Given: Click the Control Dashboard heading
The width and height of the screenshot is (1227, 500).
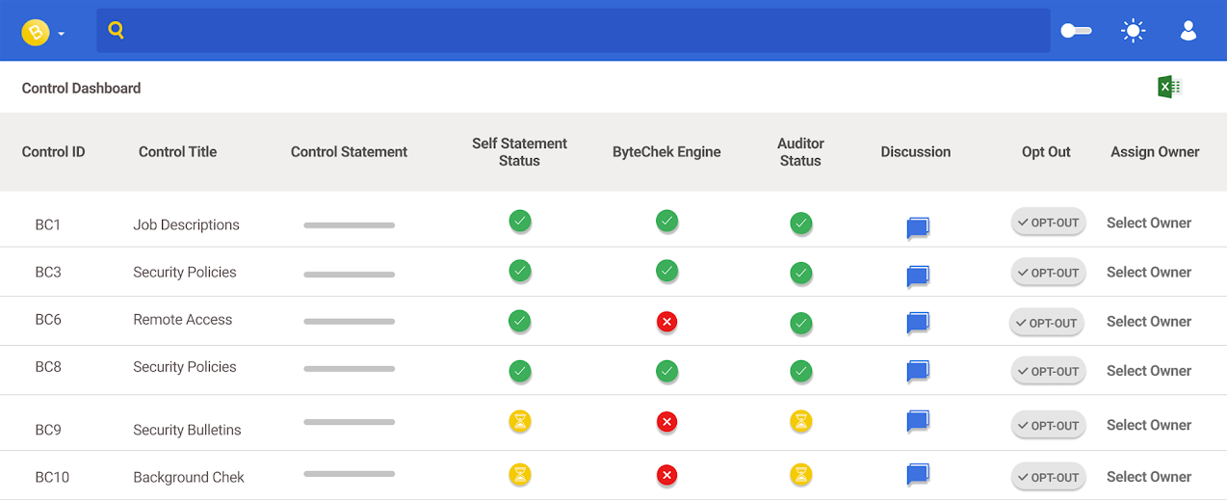Looking at the screenshot, I should coord(81,88).
